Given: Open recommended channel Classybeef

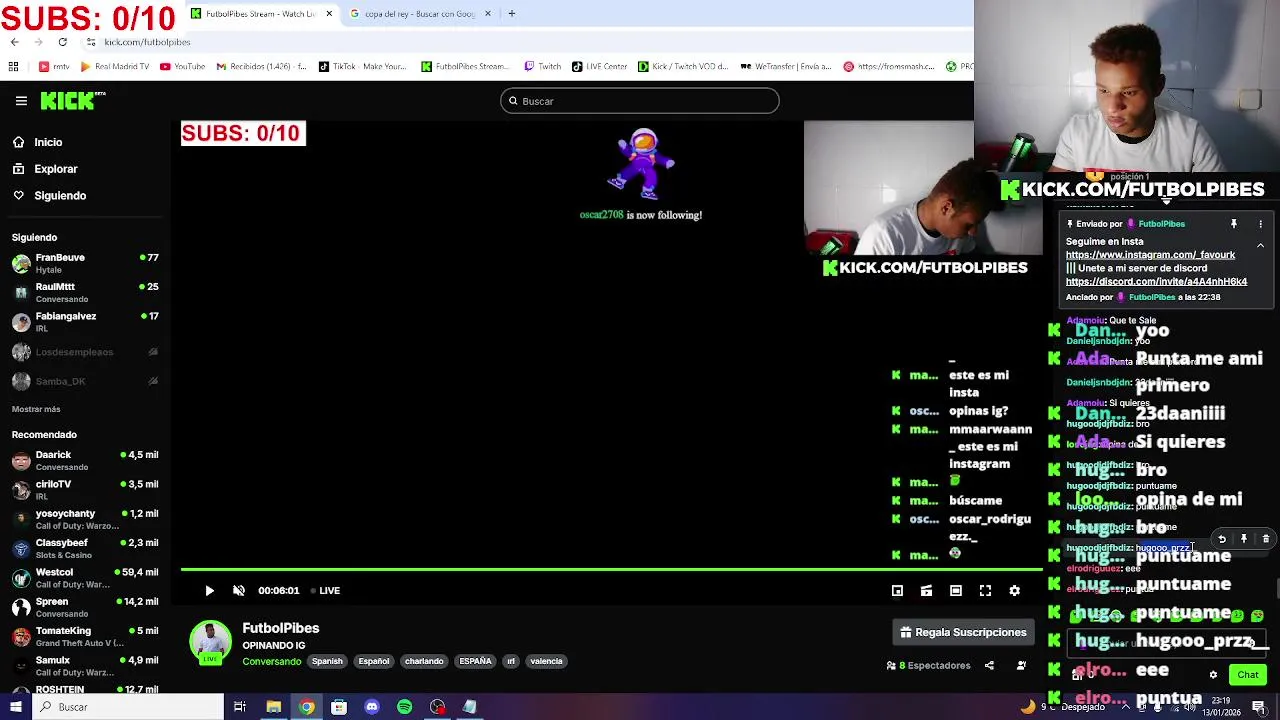Looking at the screenshot, I should click(x=85, y=548).
